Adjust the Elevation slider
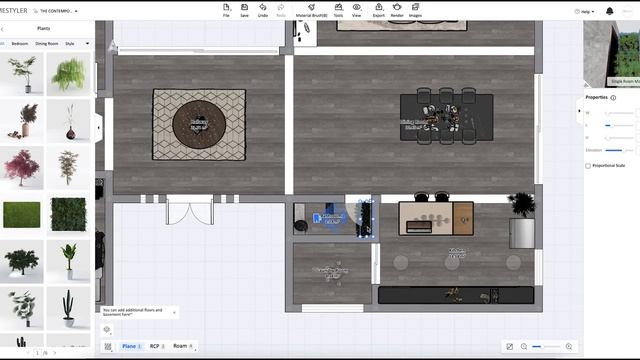Screen dimensions: 640x360 click(619, 150)
